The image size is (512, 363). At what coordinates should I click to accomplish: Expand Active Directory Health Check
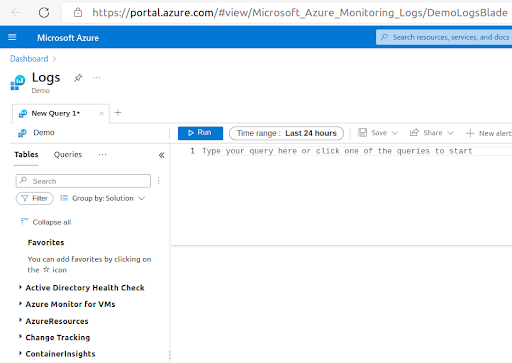click(x=85, y=288)
